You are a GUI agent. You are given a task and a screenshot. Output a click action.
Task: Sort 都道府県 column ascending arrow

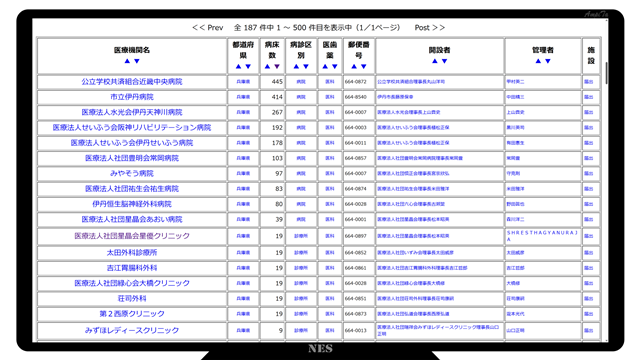tap(238, 66)
